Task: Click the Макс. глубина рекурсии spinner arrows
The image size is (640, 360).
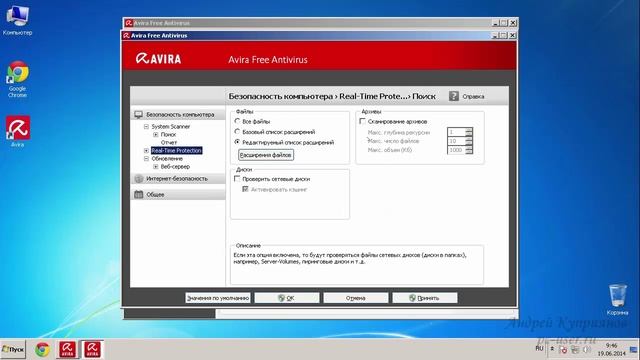Action: [469, 132]
